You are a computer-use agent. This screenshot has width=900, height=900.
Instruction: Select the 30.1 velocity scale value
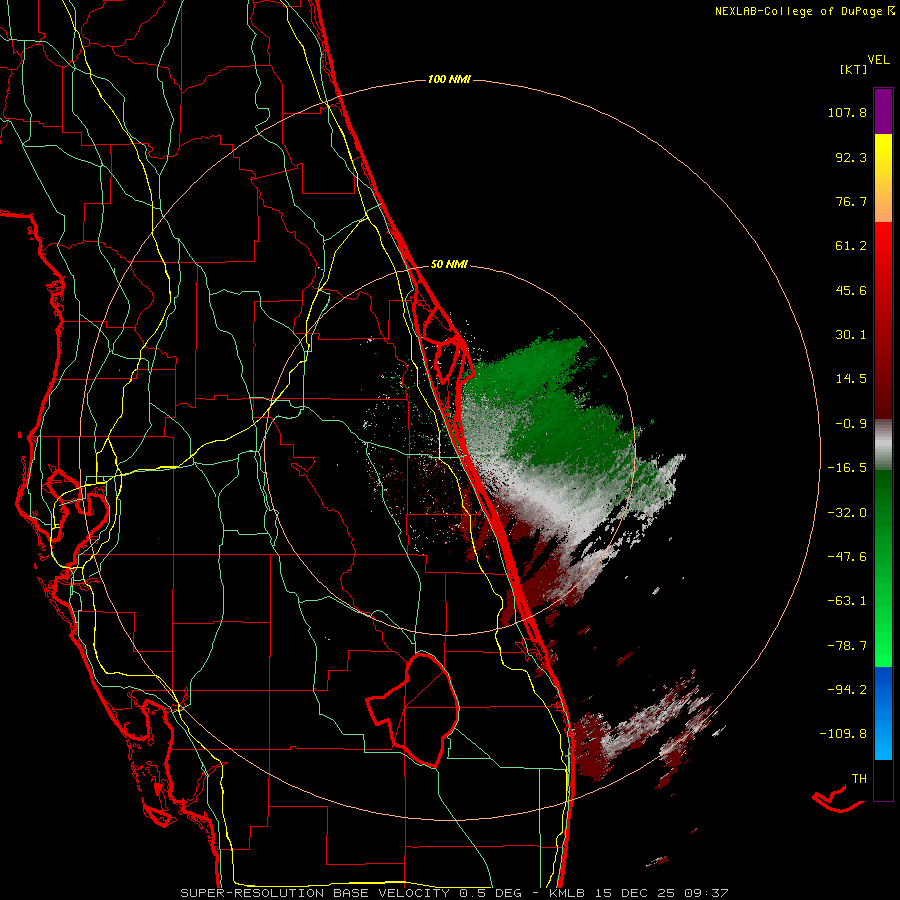coord(851,335)
